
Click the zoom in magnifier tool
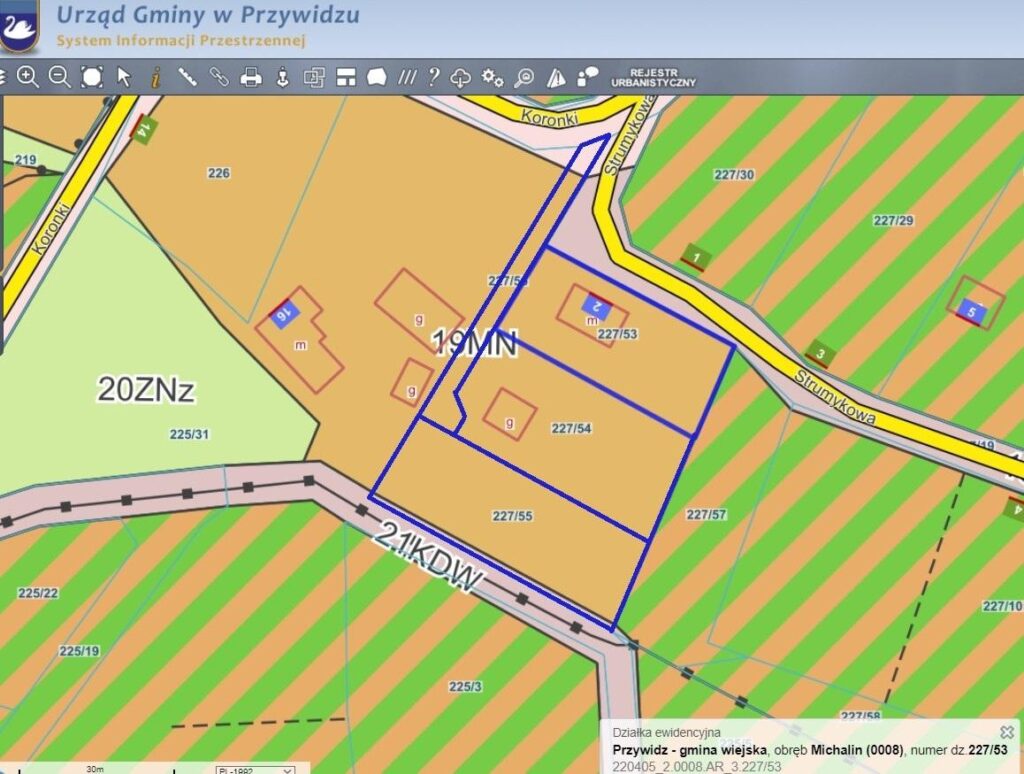tap(27, 77)
